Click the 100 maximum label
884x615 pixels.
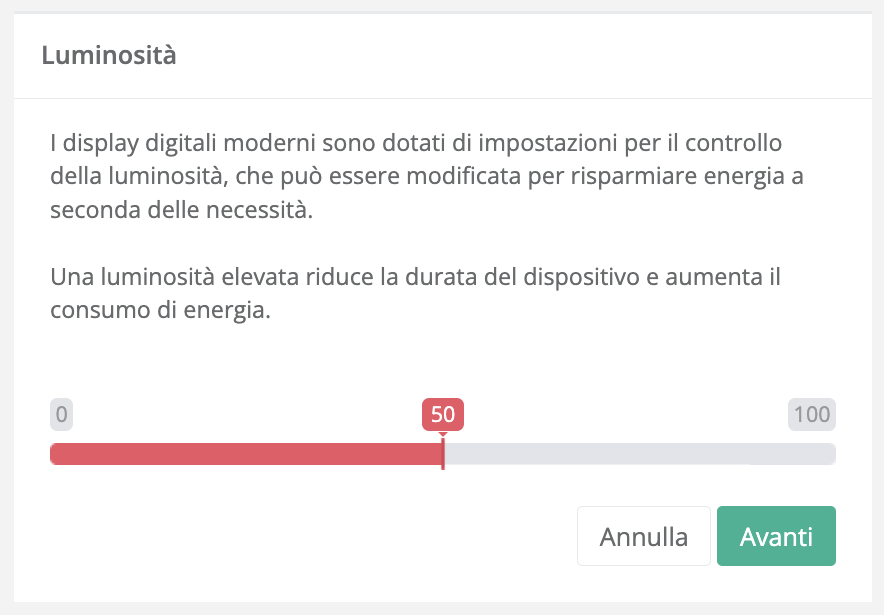click(811, 414)
